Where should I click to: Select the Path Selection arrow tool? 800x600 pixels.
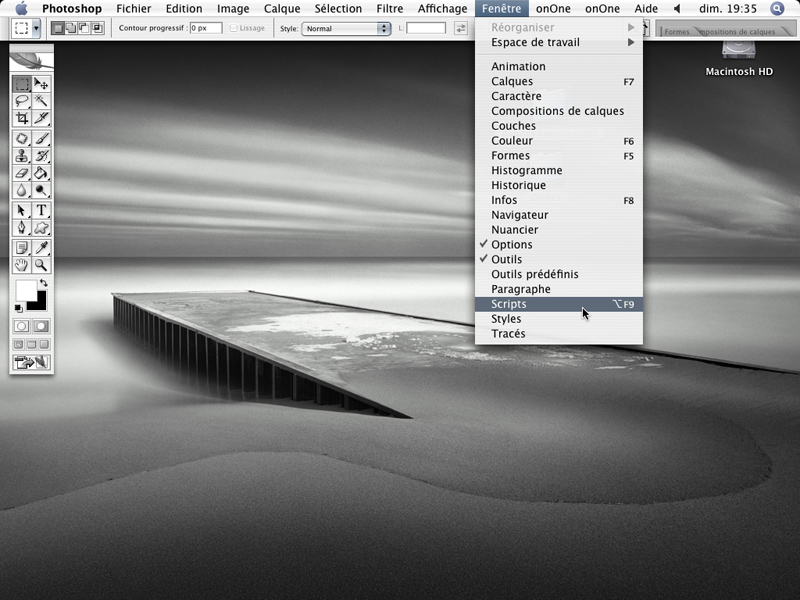(x=21, y=210)
